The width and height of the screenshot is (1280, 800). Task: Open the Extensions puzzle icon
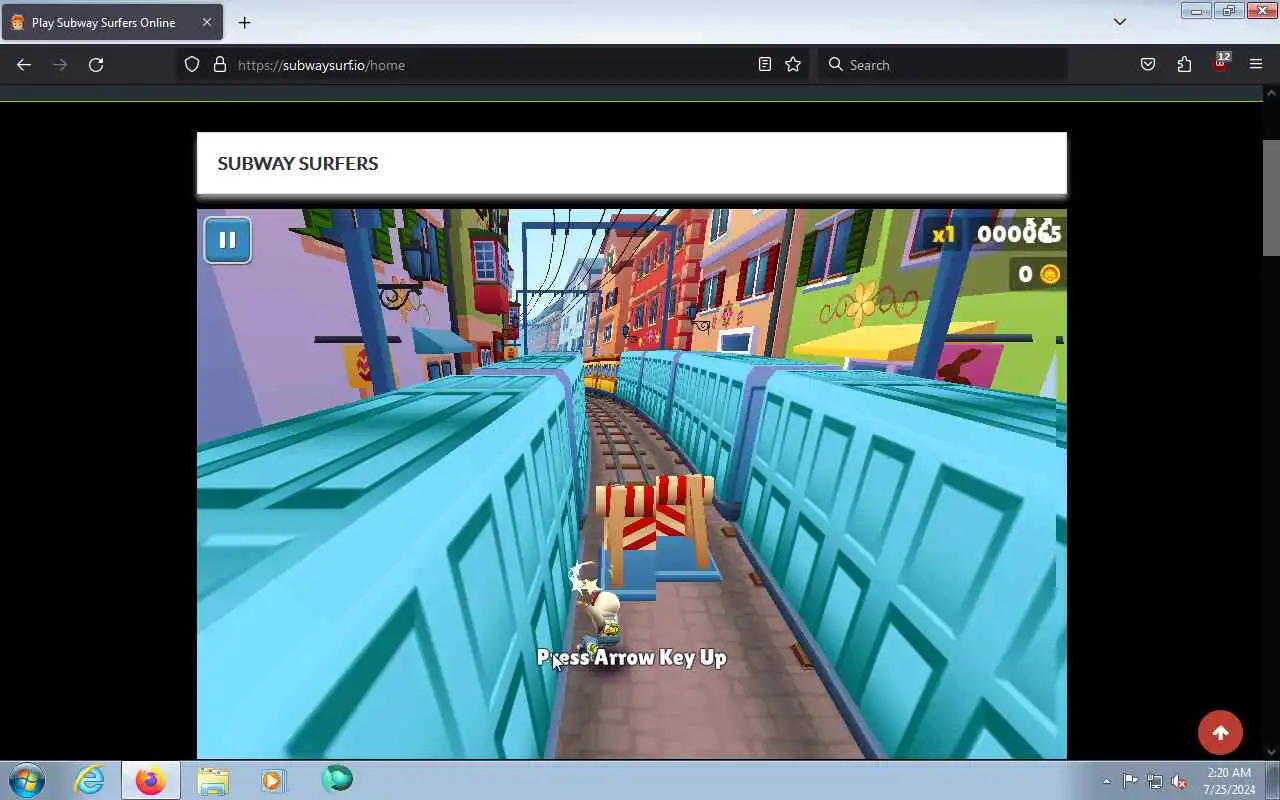coord(1184,64)
